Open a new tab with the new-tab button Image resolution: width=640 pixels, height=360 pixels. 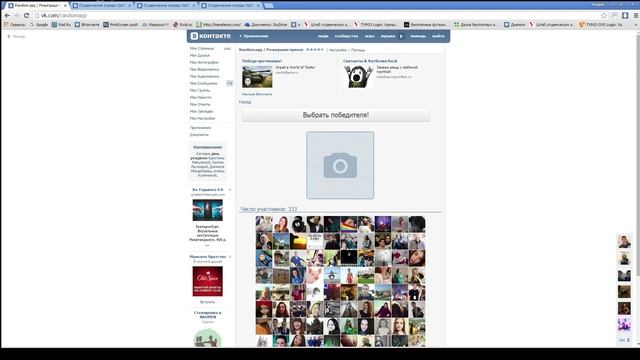[269, 6]
